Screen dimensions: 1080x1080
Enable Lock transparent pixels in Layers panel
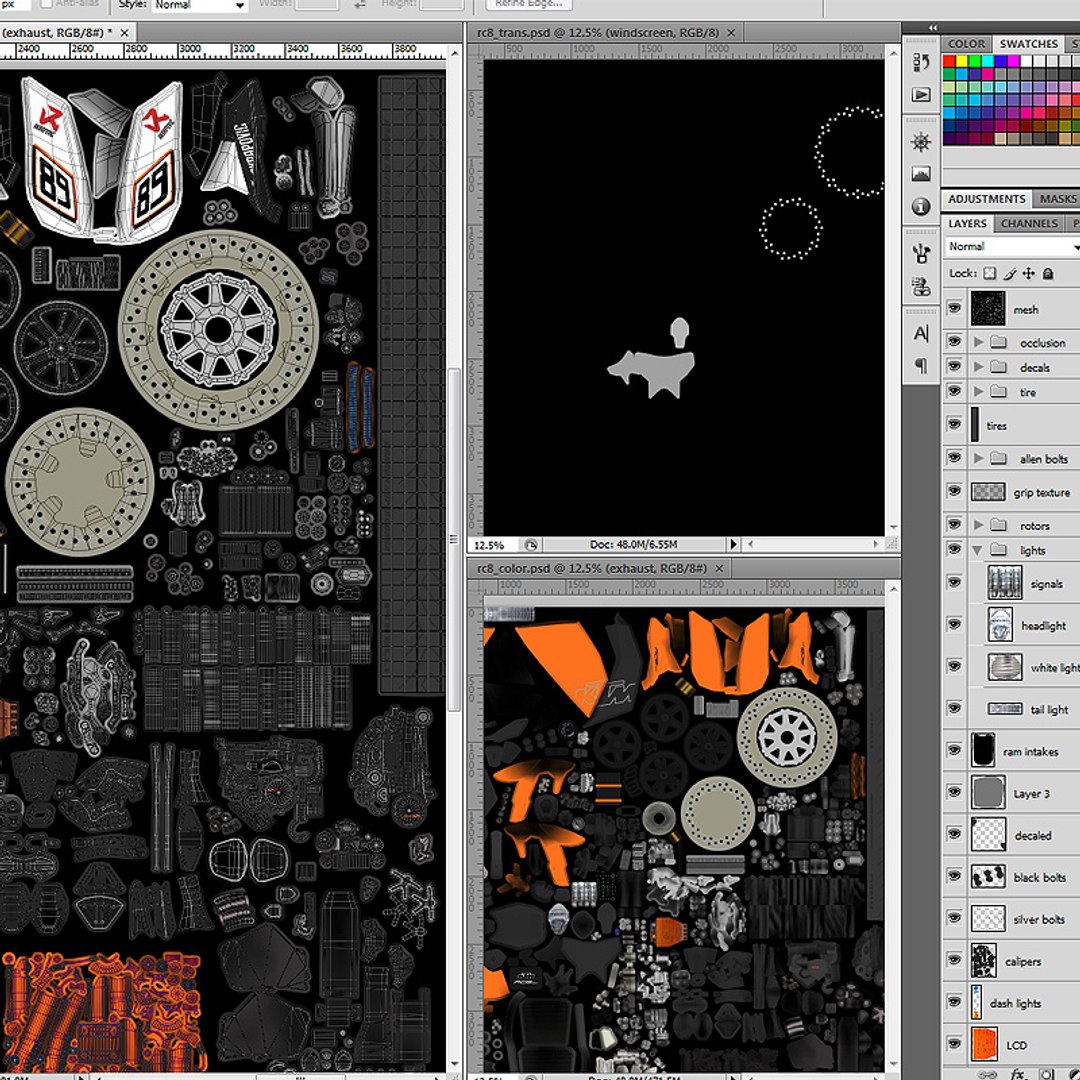990,273
